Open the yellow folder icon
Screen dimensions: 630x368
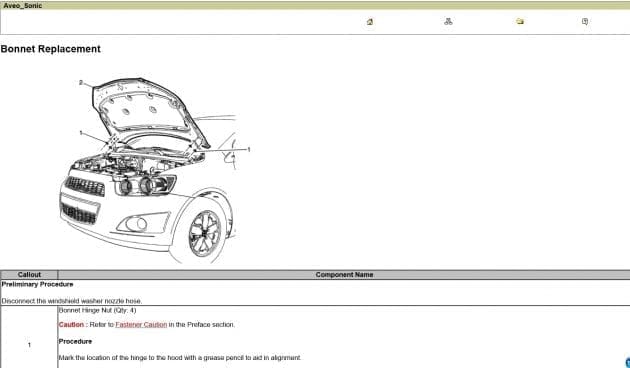pos(520,21)
